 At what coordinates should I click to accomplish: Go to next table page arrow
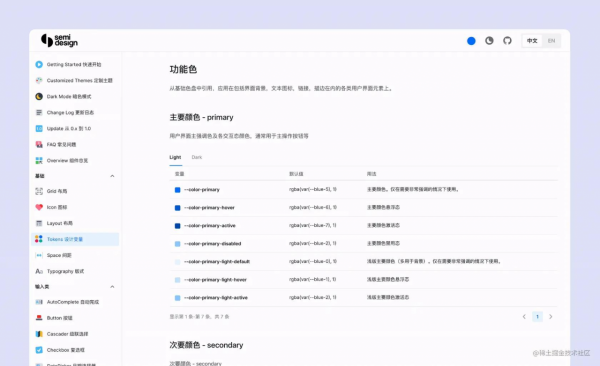point(551,317)
